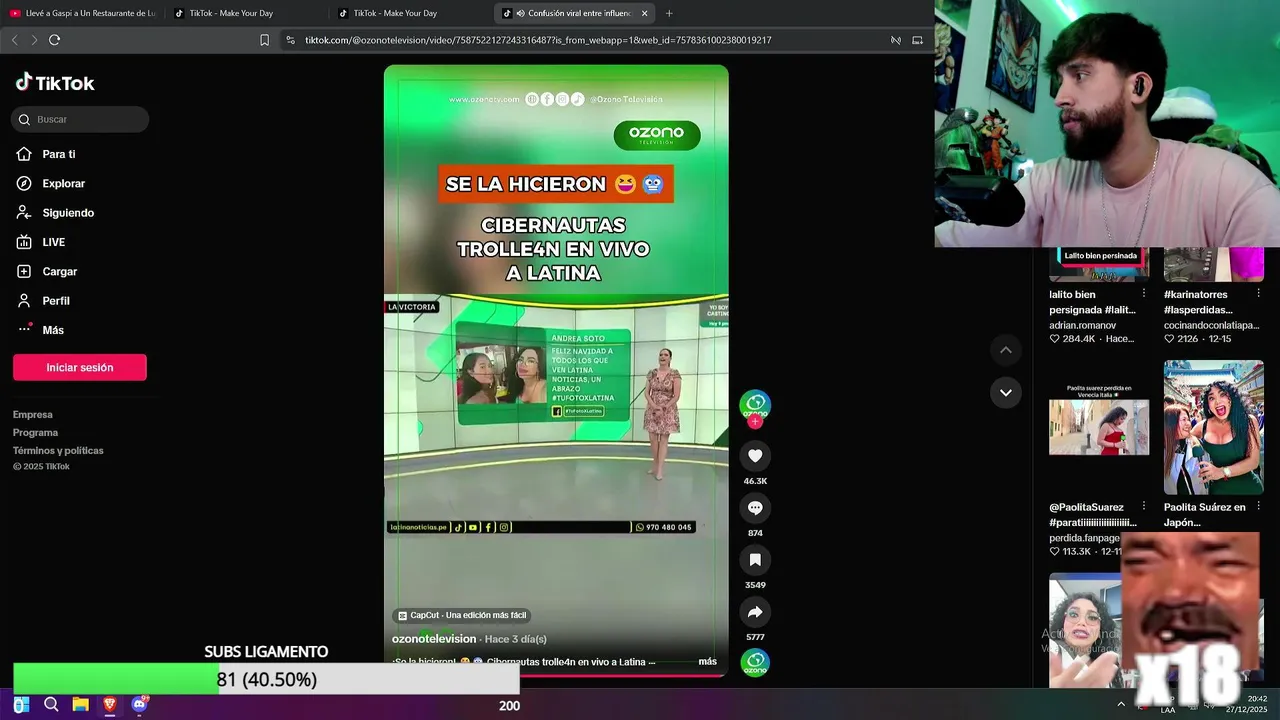Switch to the second TikTok Make Your Day tab
1280x720 pixels.
pos(410,13)
